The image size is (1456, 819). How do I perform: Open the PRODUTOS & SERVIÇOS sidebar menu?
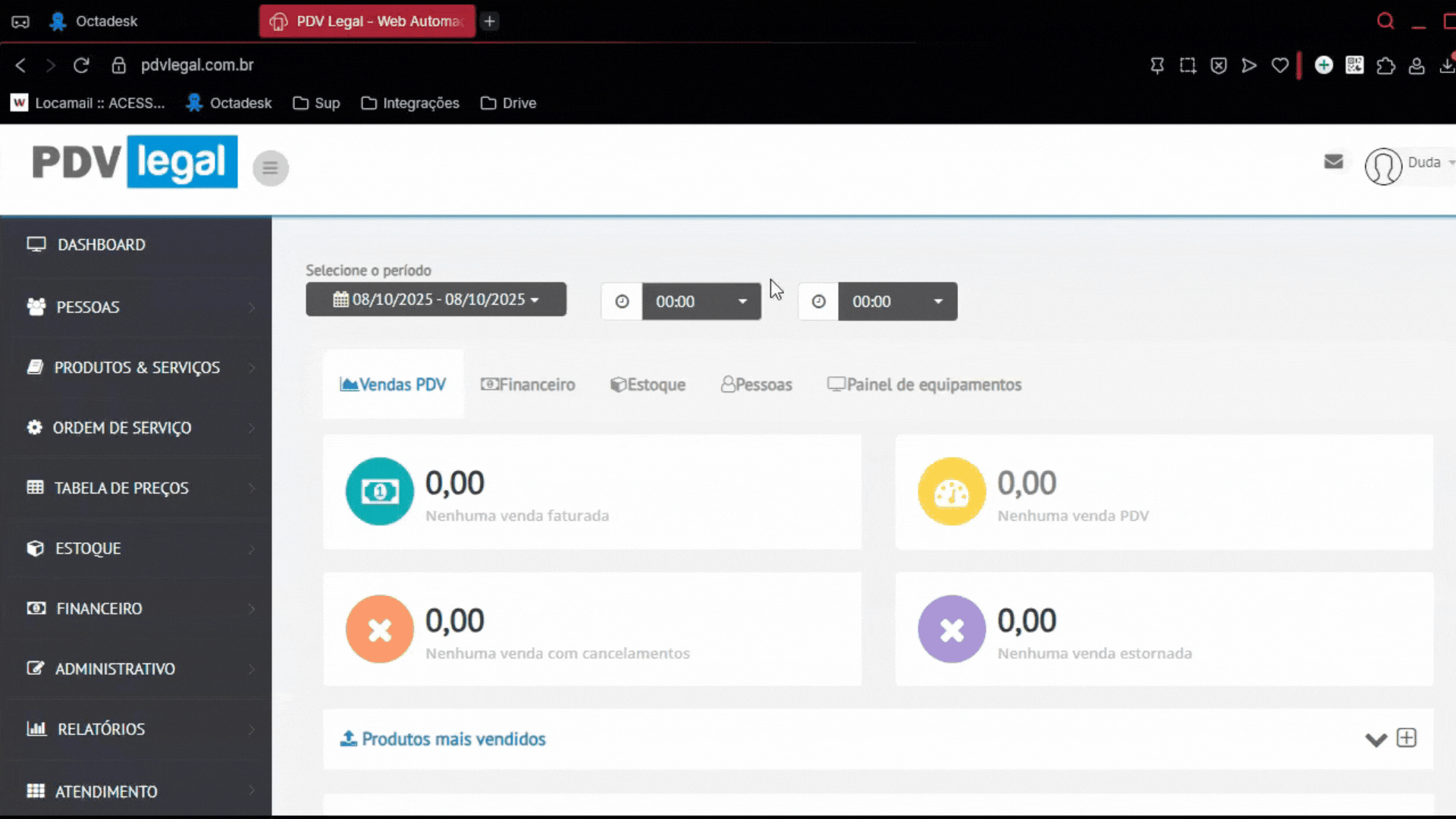point(136,367)
